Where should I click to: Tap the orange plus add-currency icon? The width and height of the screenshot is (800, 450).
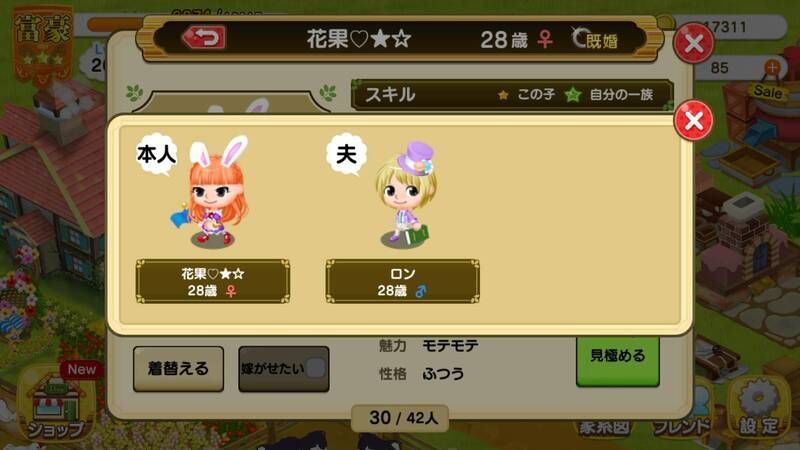coord(772,67)
